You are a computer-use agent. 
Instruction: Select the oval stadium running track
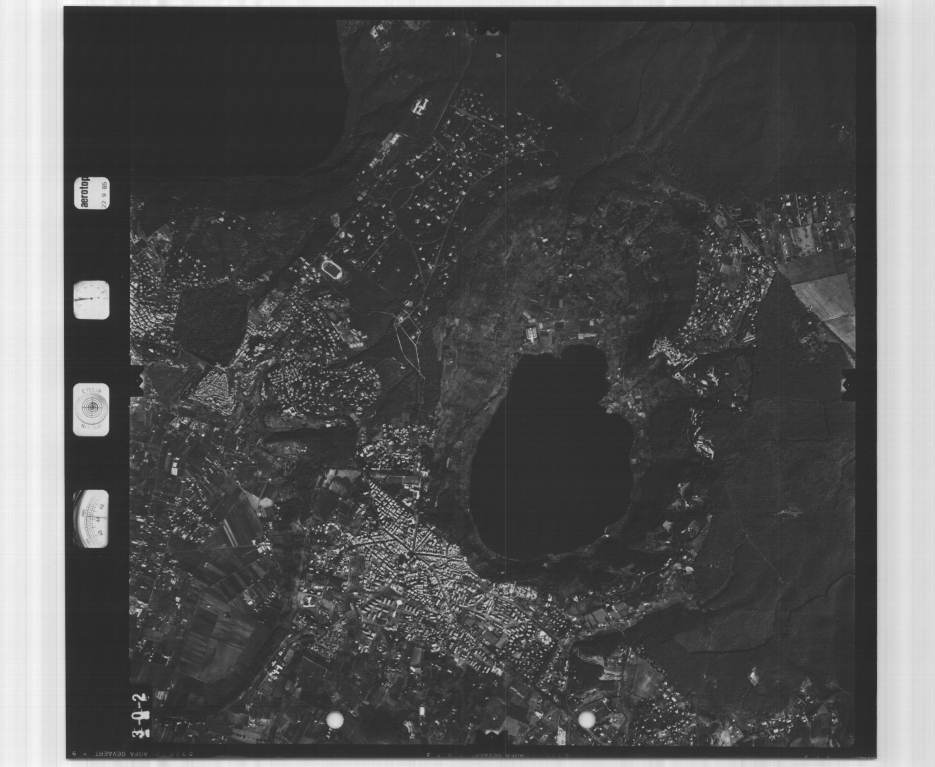coord(331,268)
